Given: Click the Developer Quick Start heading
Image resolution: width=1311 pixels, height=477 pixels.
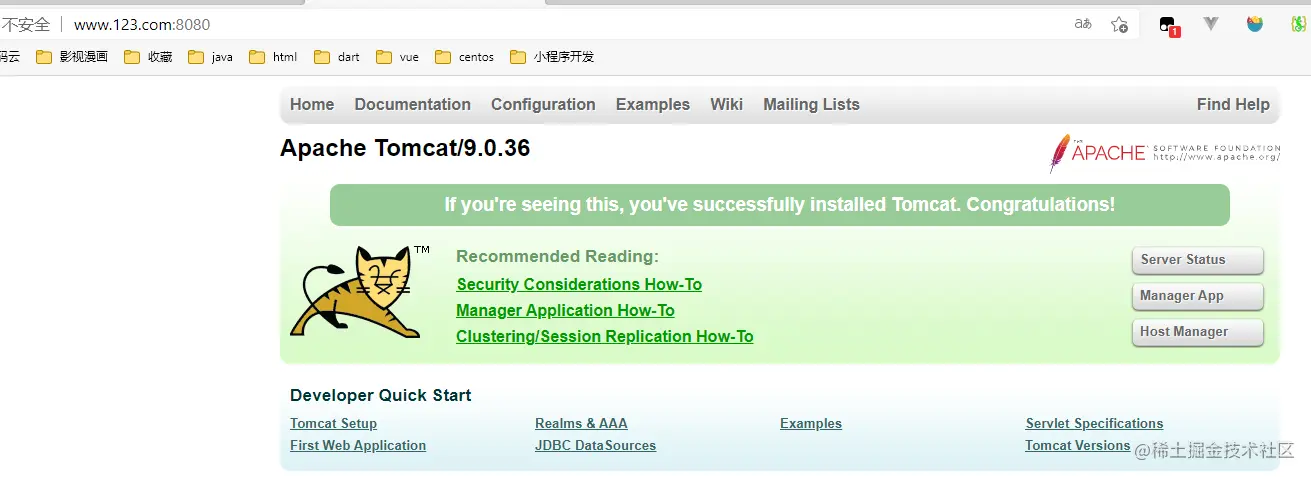Looking at the screenshot, I should tap(380, 395).
